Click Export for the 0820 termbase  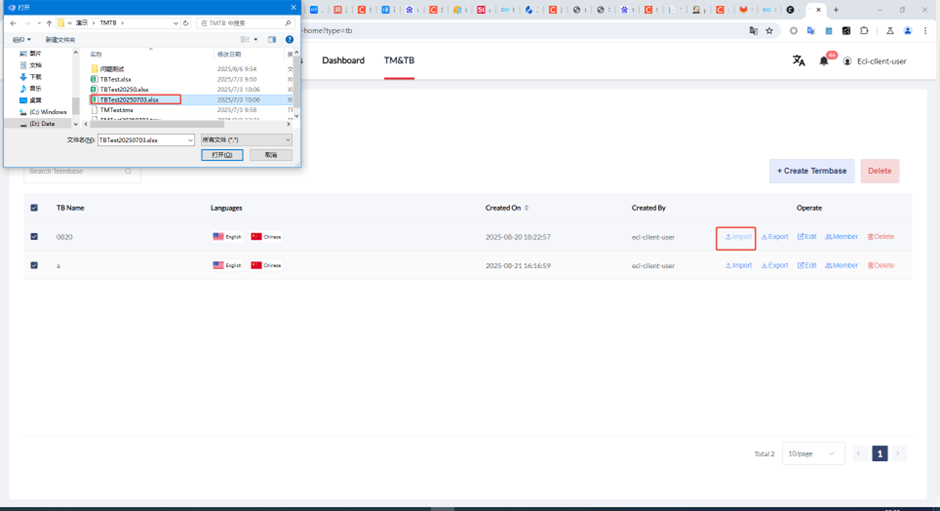tap(775, 237)
